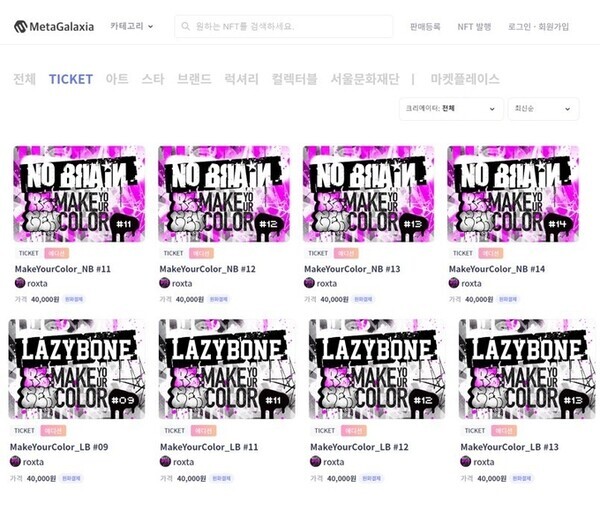The width and height of the screenshot is (600, 510).
Task: Click roxta avatar under MakeYourColor_NB #13
Action: pyautogui.click(x=309, y=283)
